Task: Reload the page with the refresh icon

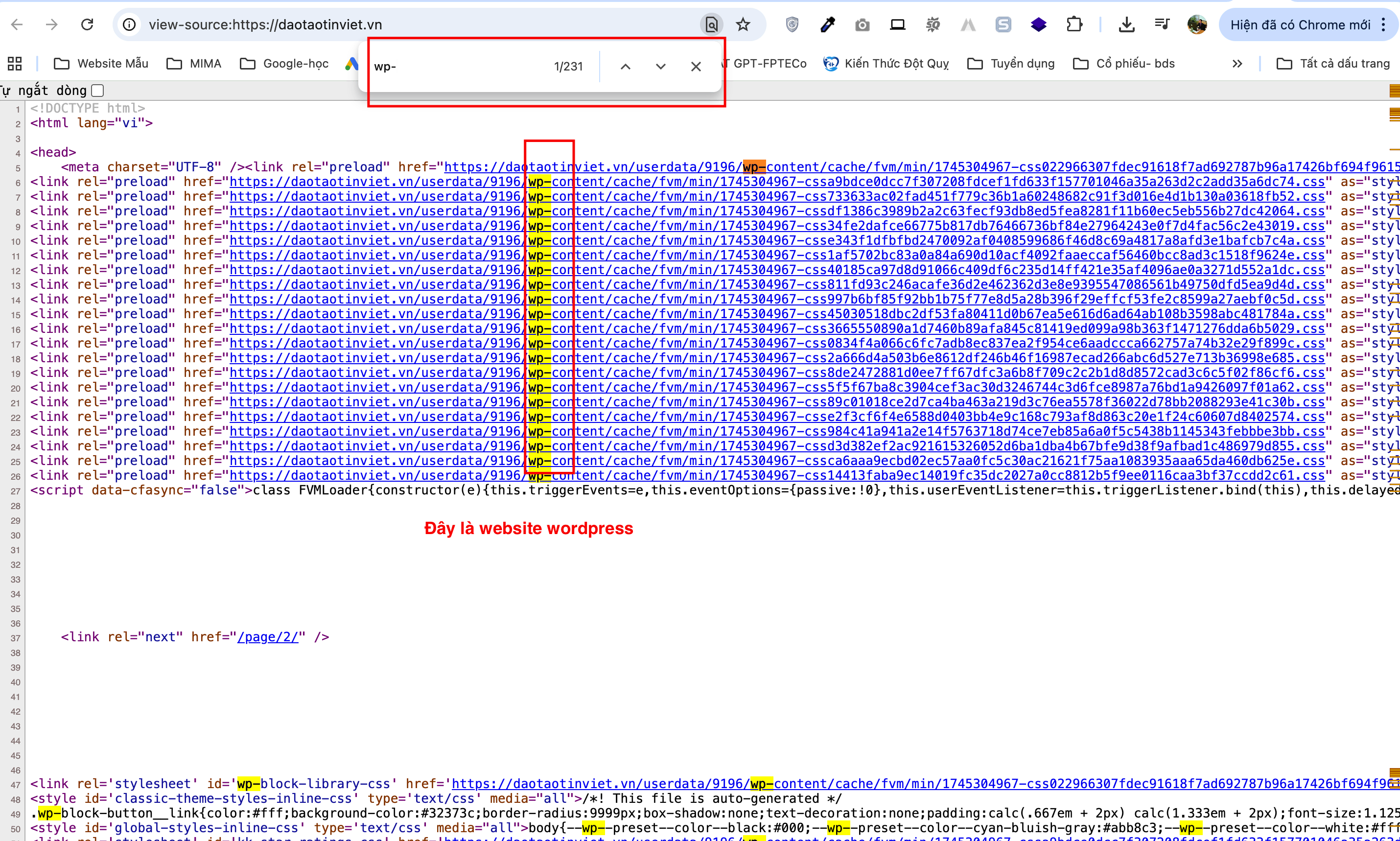Action: pyautogui.click(x=87, y=24)
